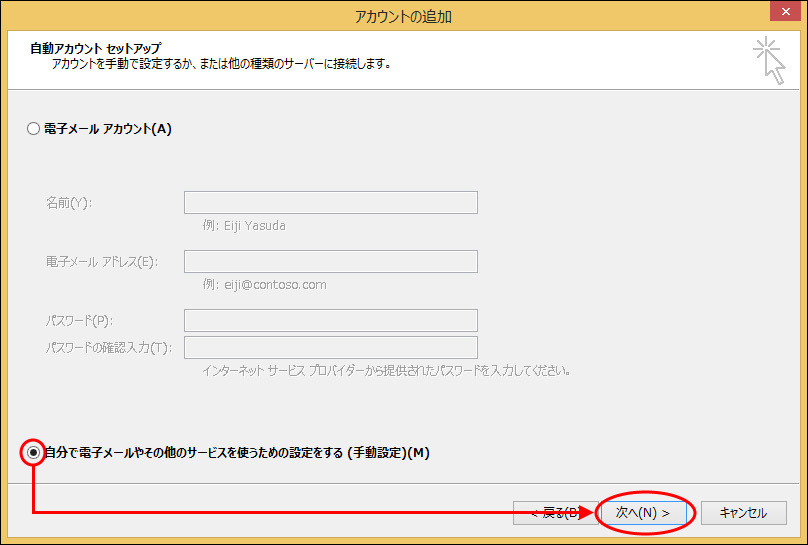Click the 名前(Y) input field
This screenshot has width=808, height=545.
pos(331,202)
